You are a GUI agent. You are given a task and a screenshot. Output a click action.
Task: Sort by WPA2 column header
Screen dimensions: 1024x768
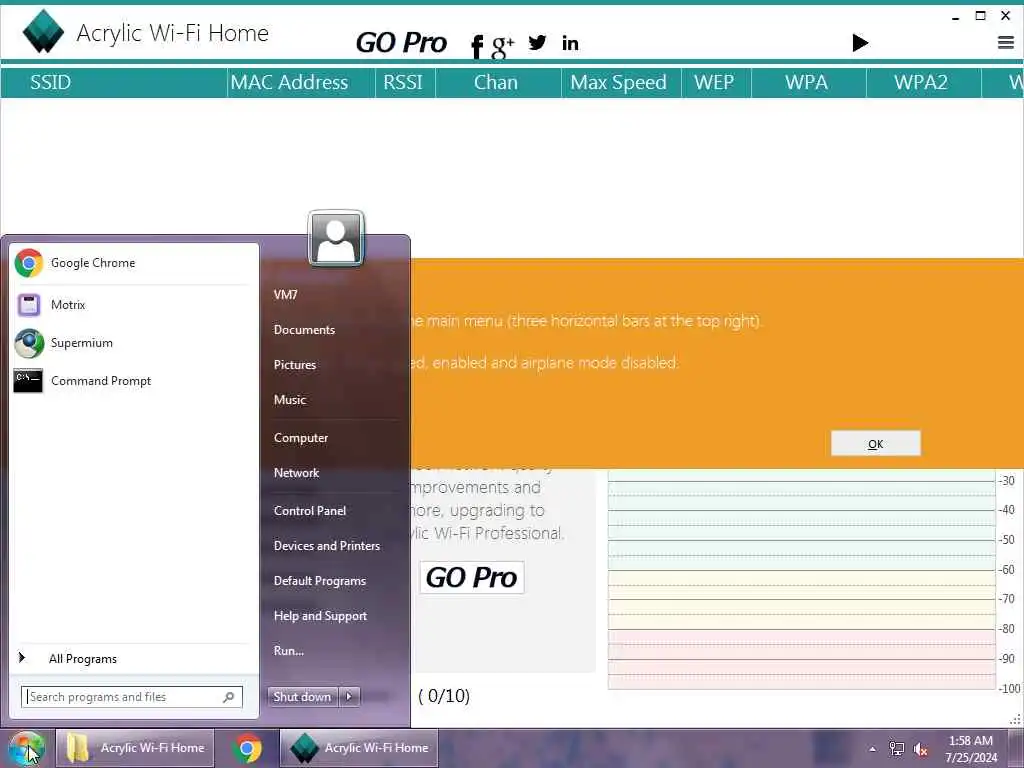(x=921, y=82)
